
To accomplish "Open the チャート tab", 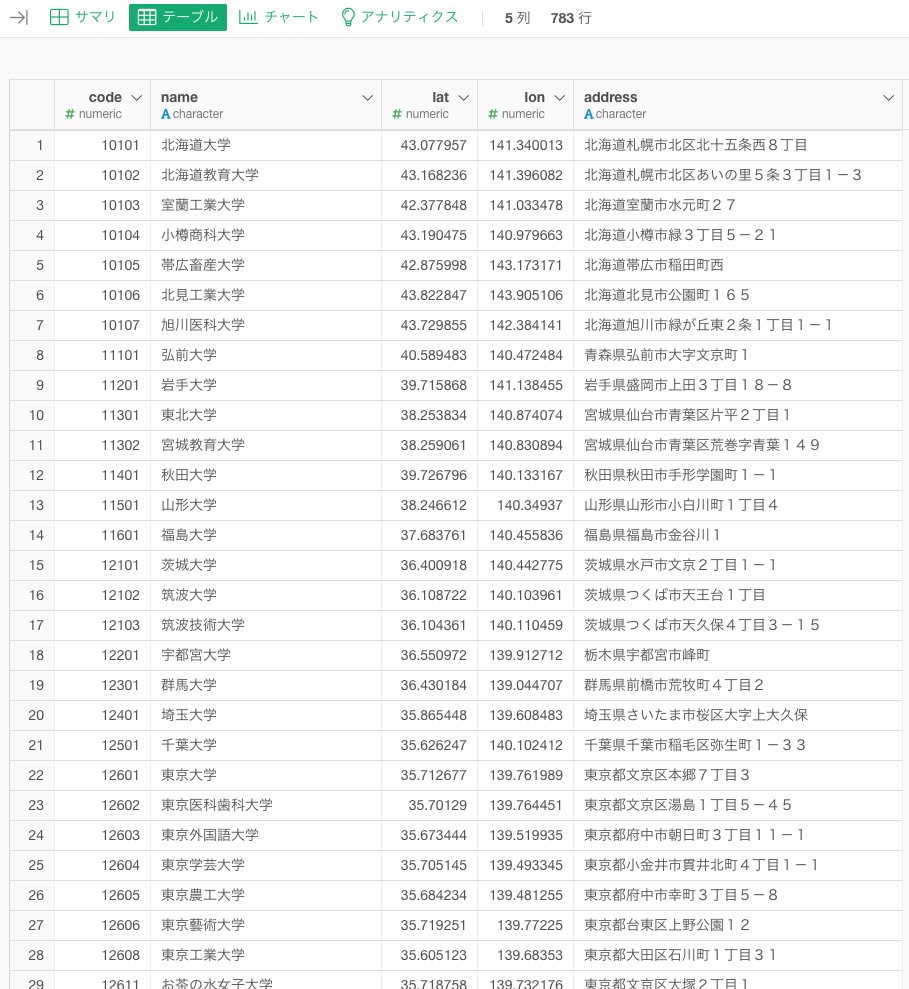I will (279, 17).
